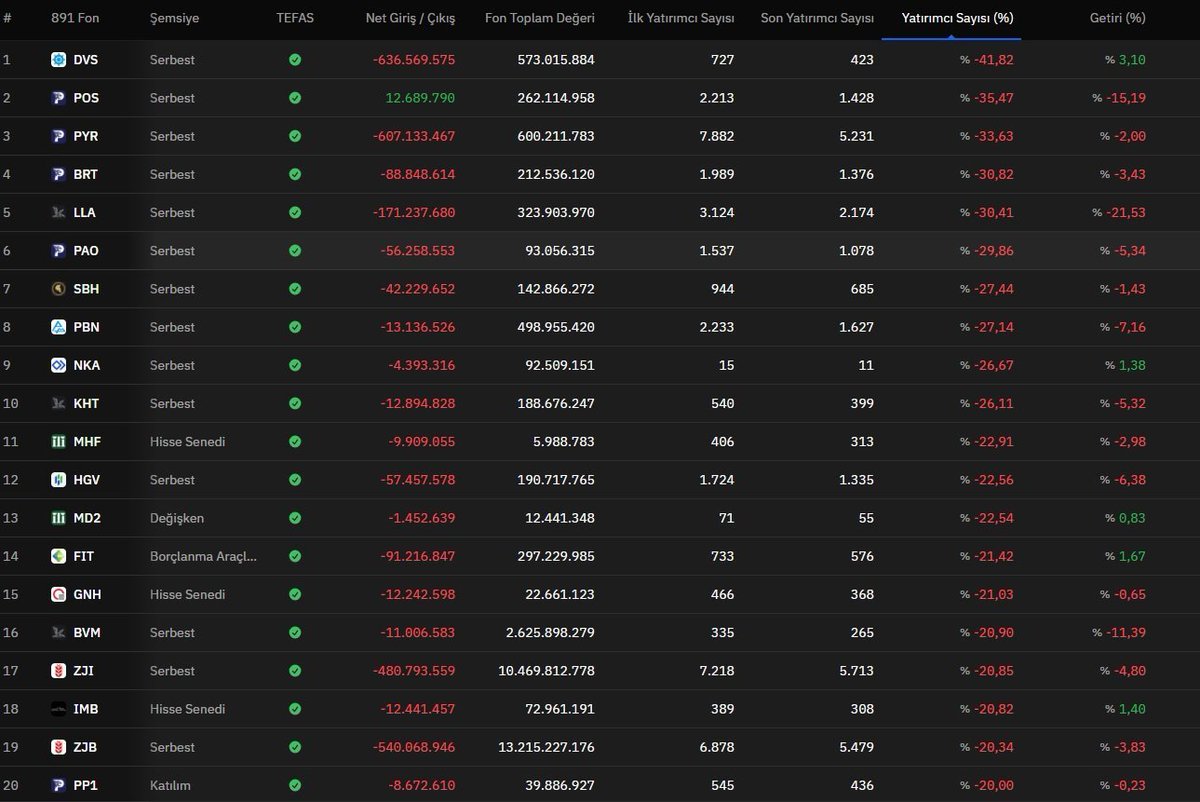The height and width of the screenshot is (802, 1200).
Task: Click the HGV fund logo icon
Action: click(x=58, y=480)
